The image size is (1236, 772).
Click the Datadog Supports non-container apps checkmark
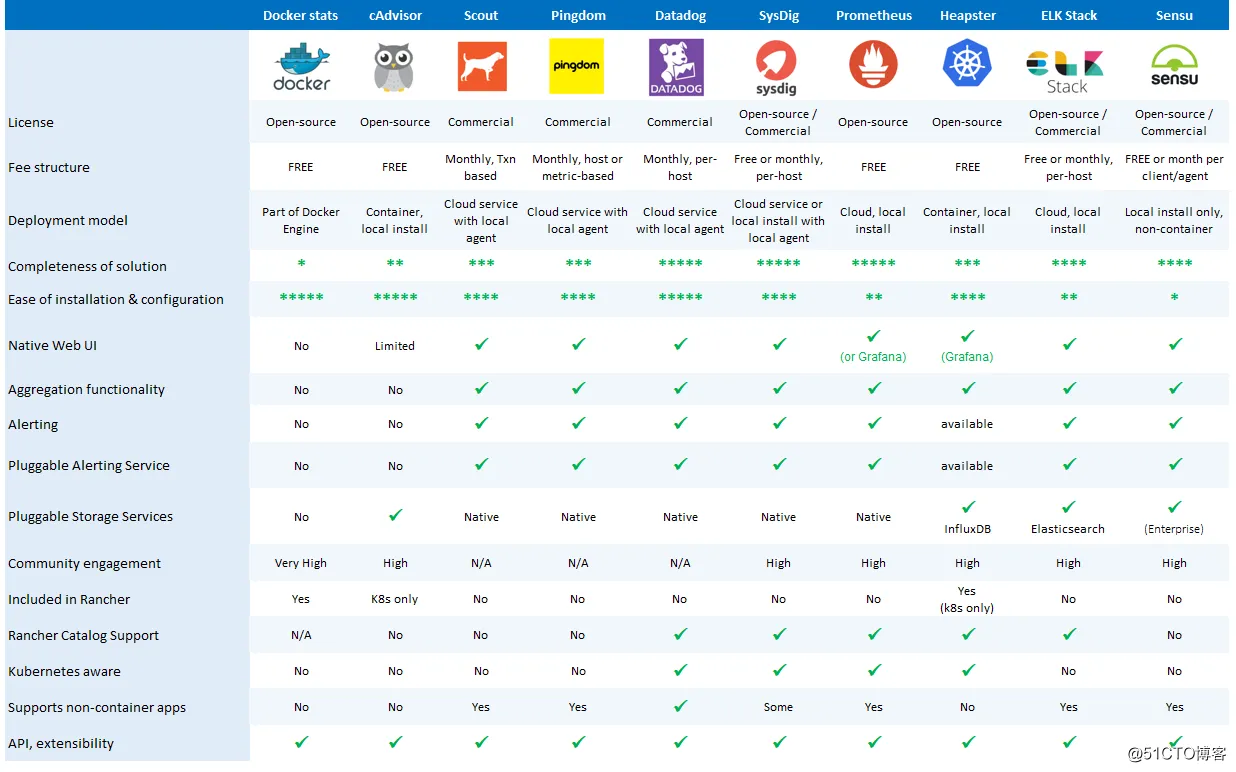pos(680,706)
